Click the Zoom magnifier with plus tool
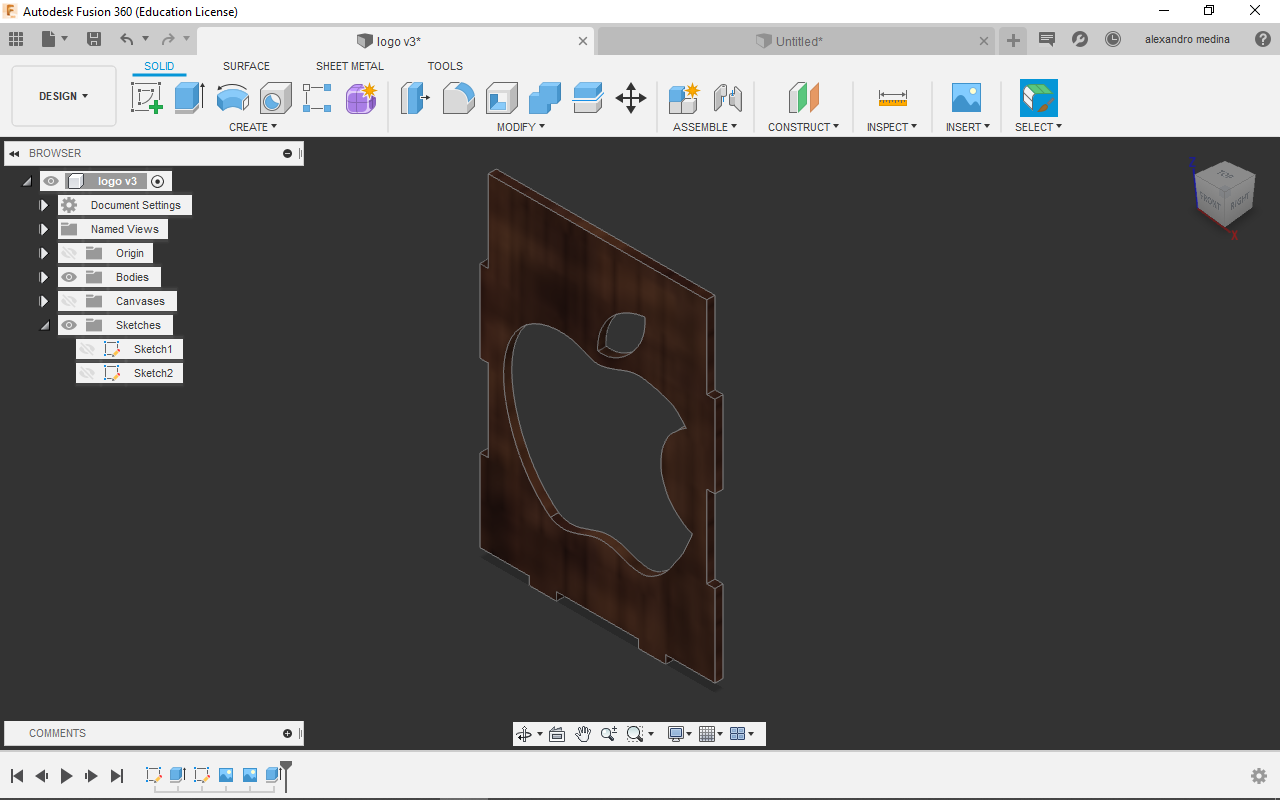 pos(608,734)
